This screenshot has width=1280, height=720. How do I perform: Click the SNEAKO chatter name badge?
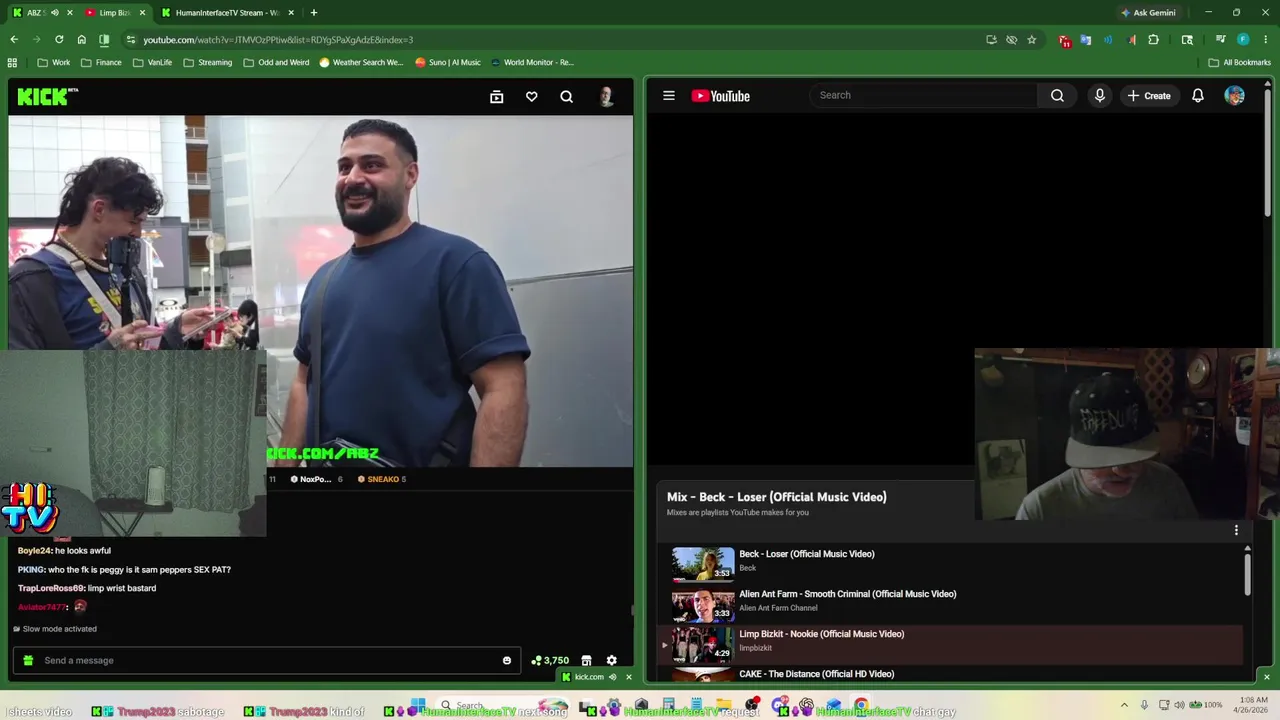click(382, 479)
